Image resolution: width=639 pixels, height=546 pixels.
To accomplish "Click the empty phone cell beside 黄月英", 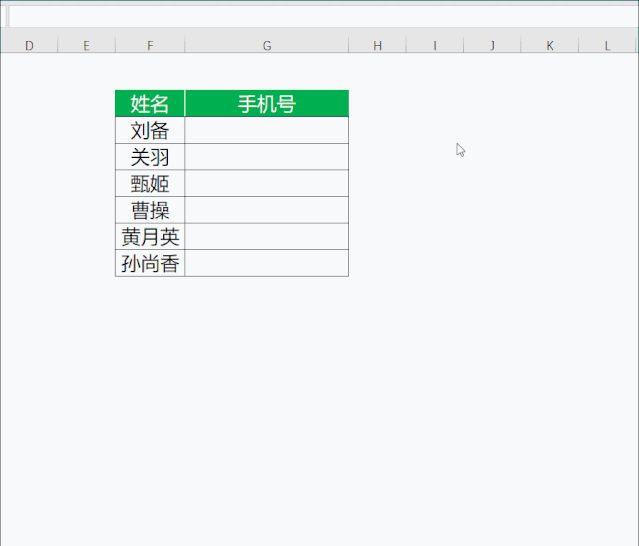I will tap(267, 237).
